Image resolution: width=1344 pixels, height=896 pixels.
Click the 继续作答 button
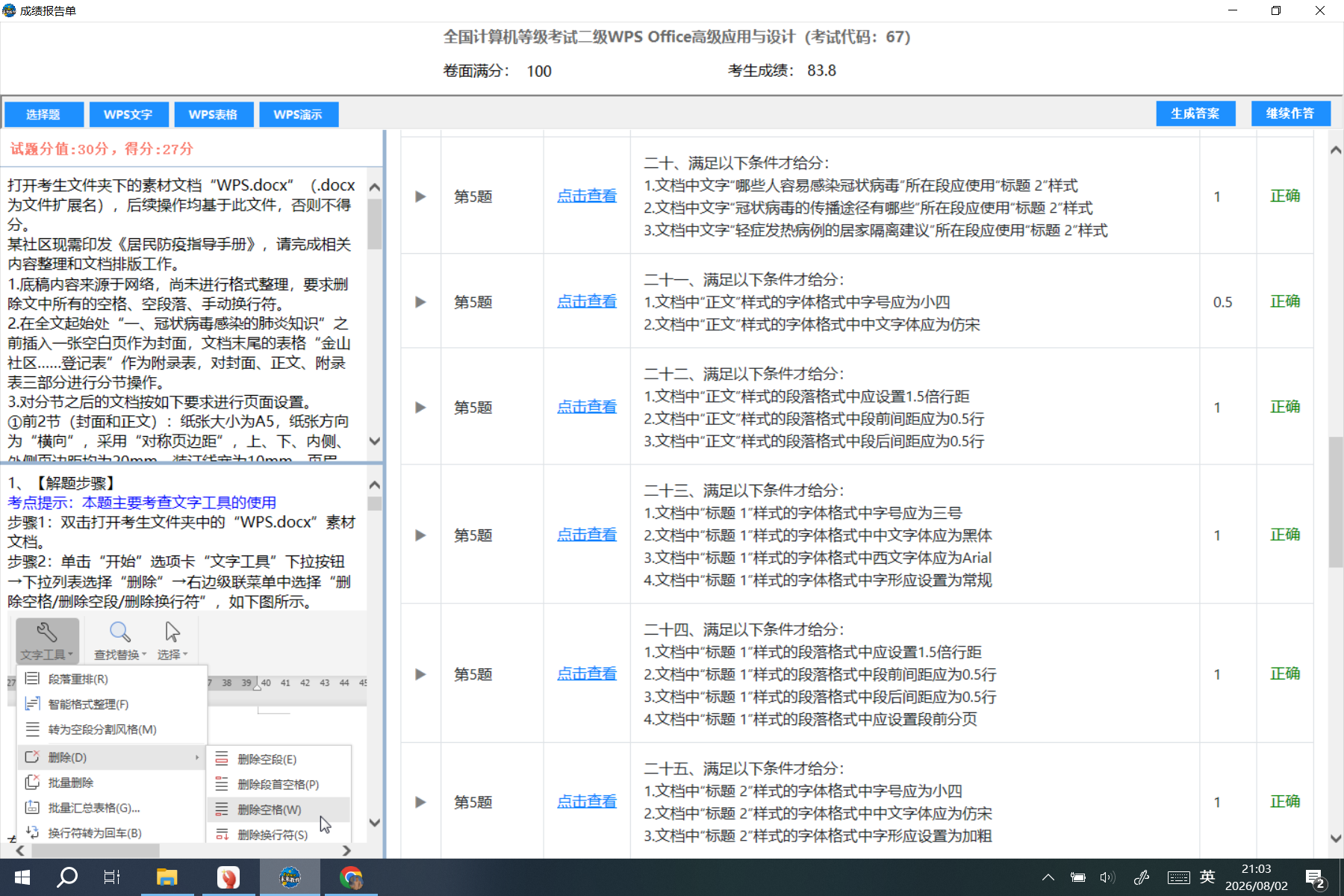coord(1291,113)
